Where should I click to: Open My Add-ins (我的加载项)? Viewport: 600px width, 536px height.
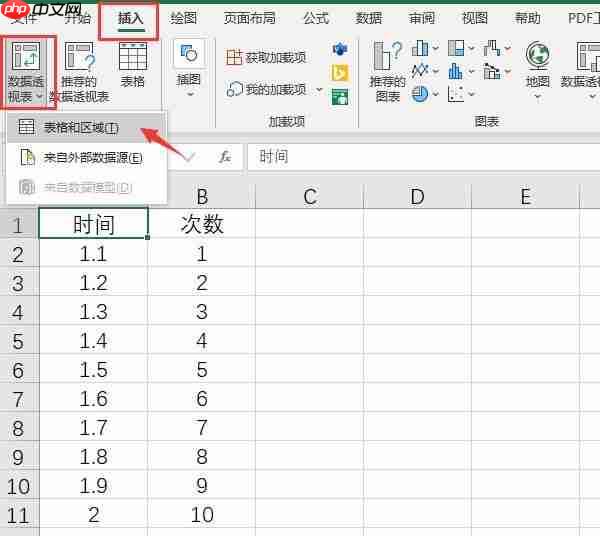[267, 90]
